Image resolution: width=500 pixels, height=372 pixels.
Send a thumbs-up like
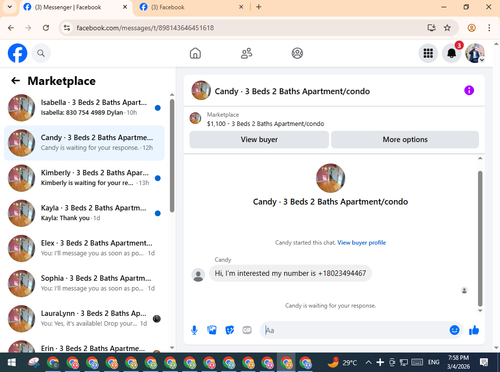[474, 330]
